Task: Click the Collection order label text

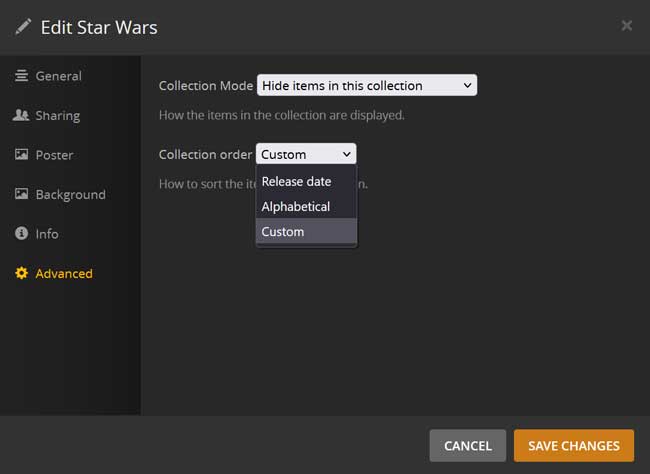Action: 205,155
